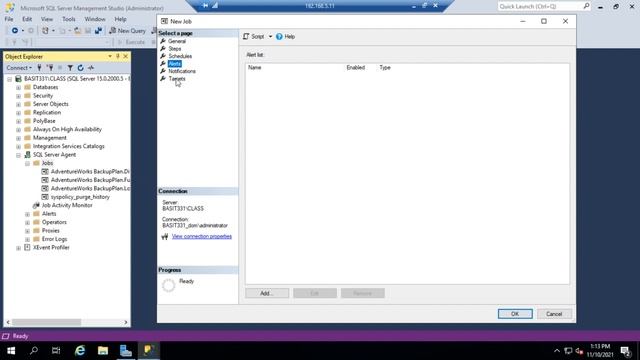Click the Enabled column header

pos(356,67)
